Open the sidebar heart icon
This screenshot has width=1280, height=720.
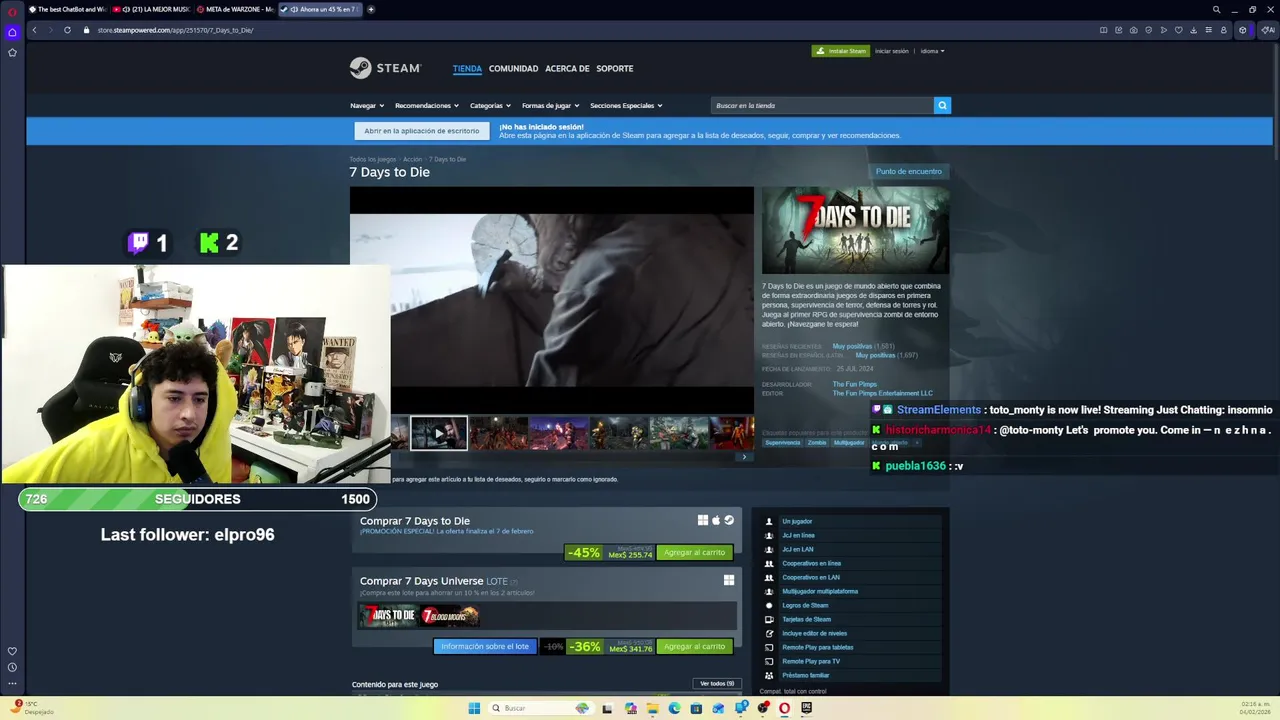coord(12,651)
